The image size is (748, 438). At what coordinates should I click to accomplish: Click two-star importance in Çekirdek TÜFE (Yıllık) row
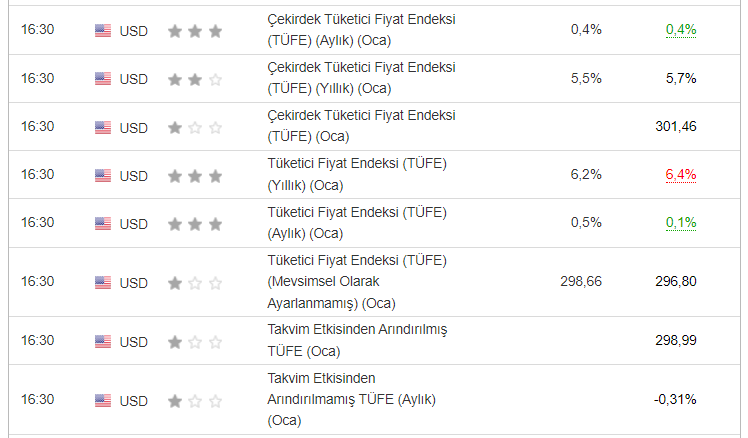195,78
